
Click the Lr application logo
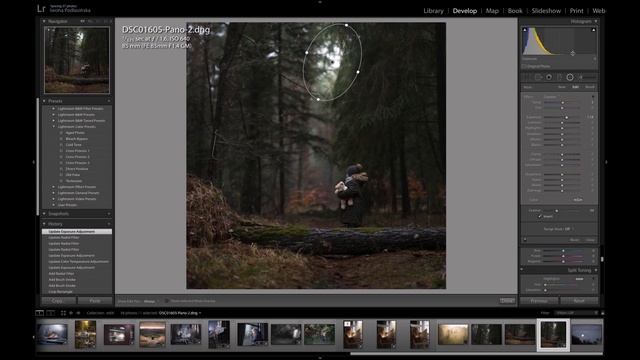[x=41, y=9]
